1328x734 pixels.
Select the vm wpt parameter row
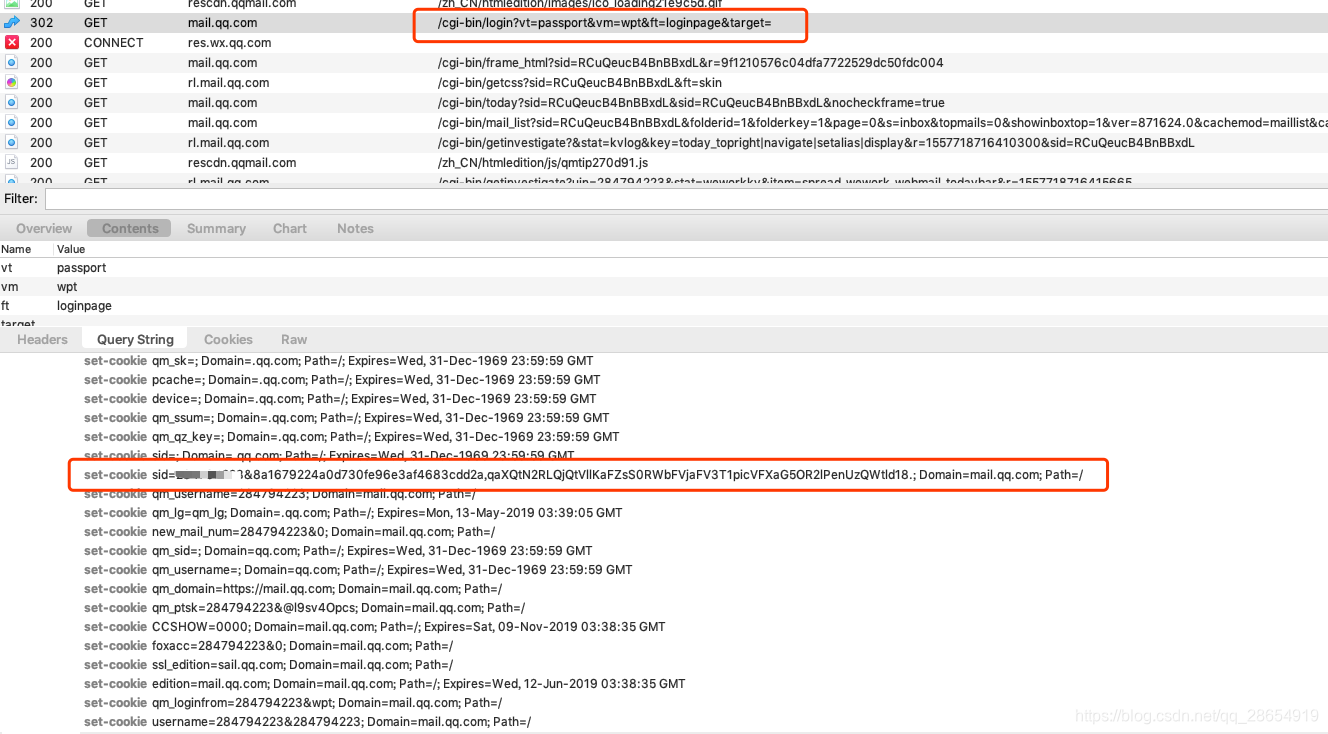point(664,287)
